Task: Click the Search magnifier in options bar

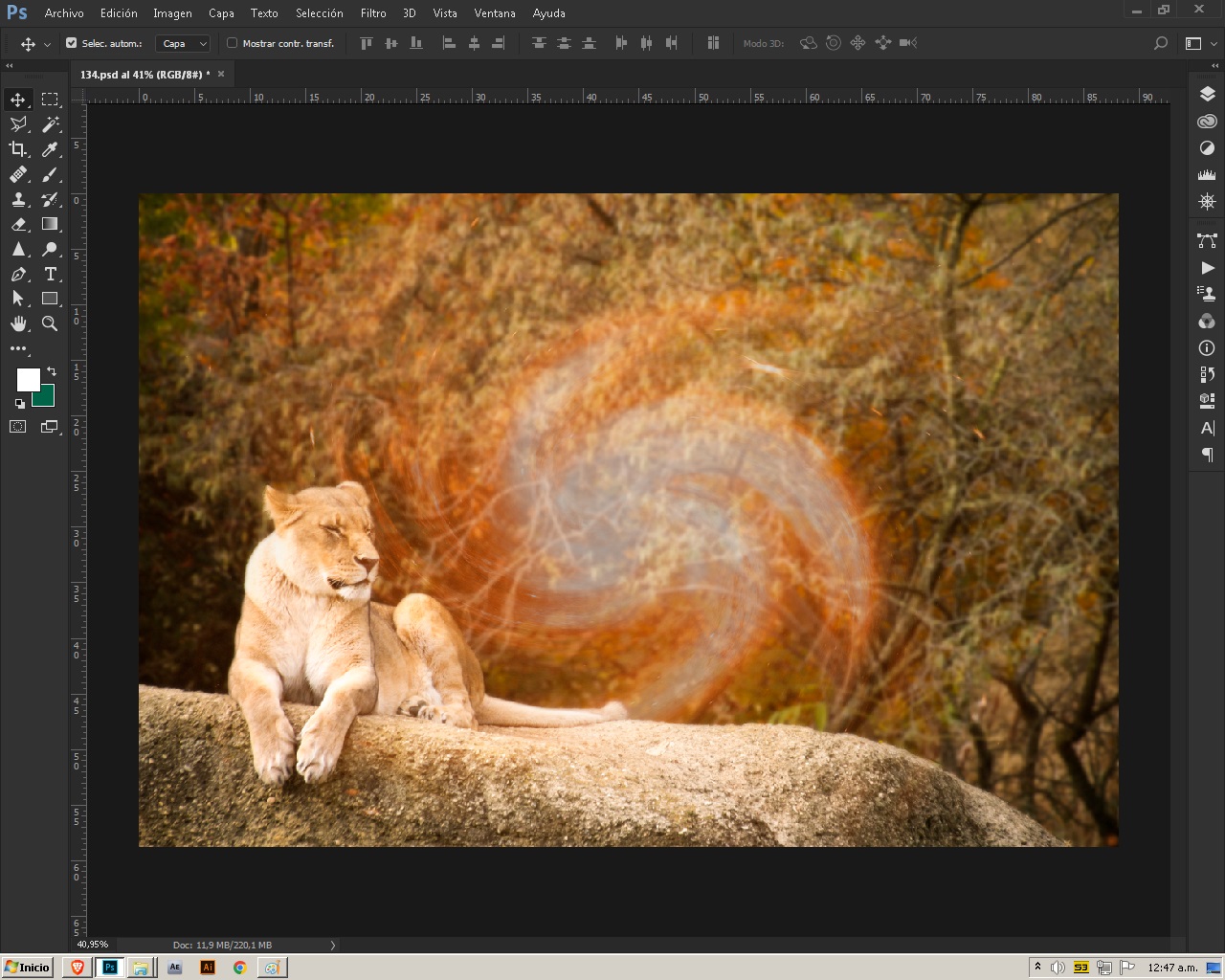Action: click(1161, 43)
